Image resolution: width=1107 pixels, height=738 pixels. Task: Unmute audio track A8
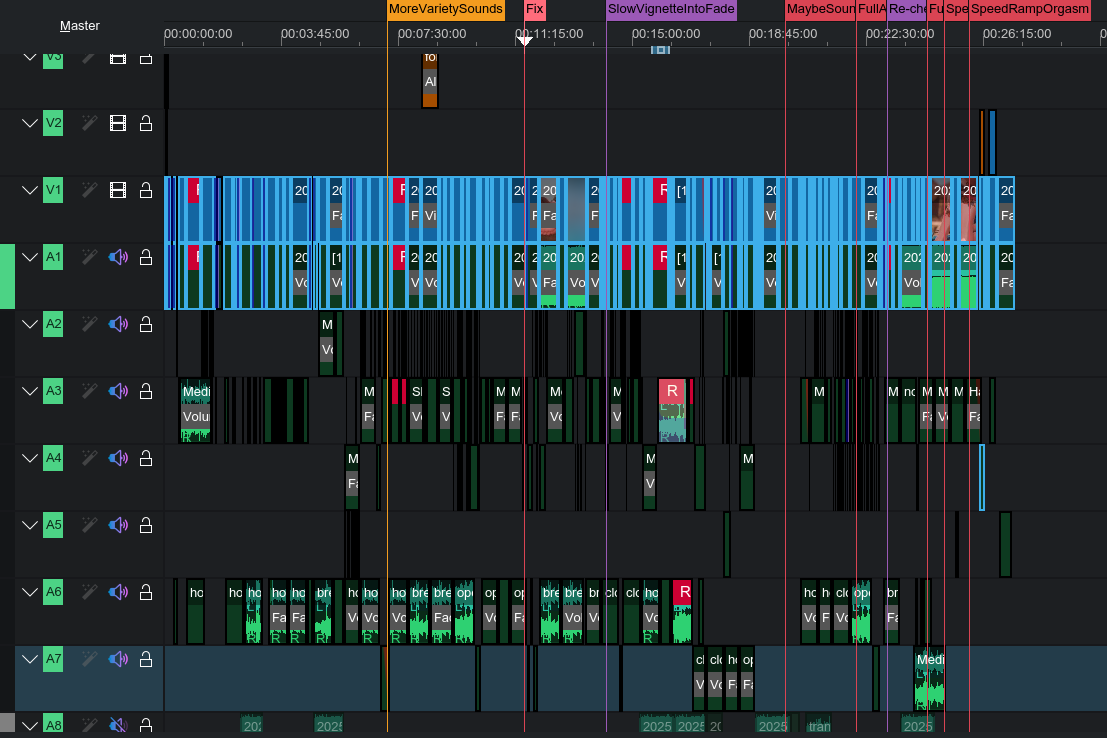[118, 725]
